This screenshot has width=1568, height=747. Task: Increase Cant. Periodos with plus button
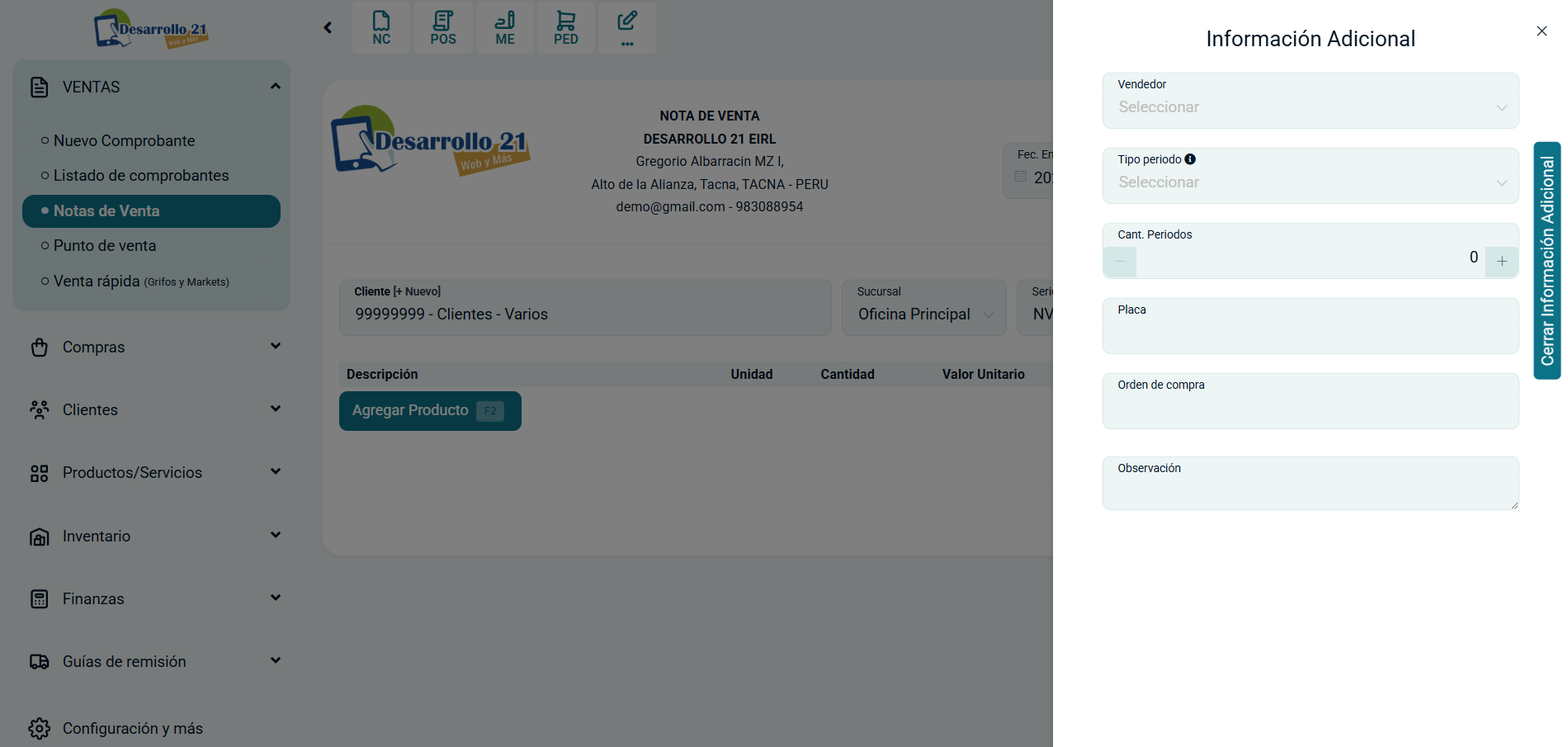pos(1502,262)
